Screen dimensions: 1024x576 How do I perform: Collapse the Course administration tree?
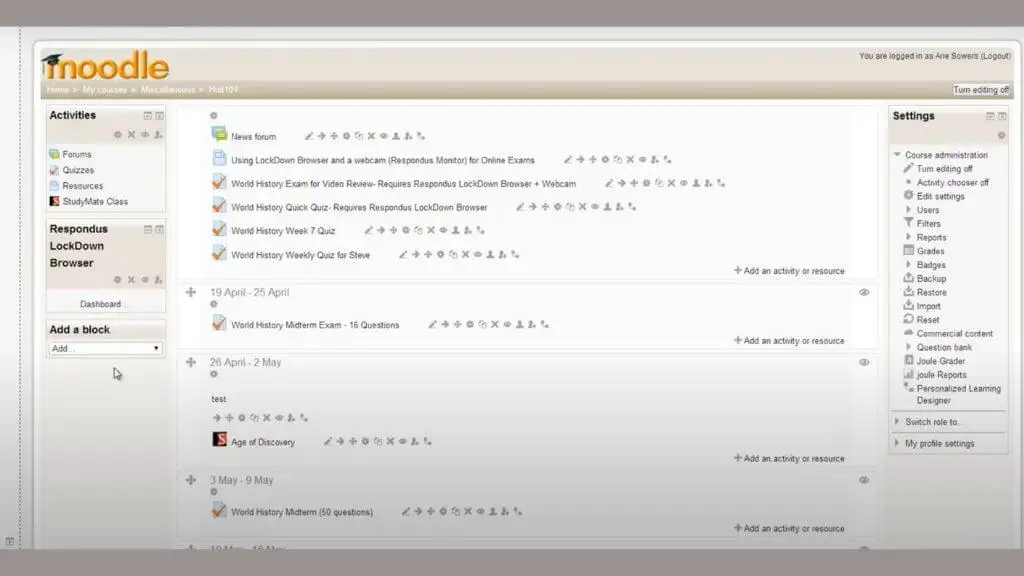[x=897, y=155]
